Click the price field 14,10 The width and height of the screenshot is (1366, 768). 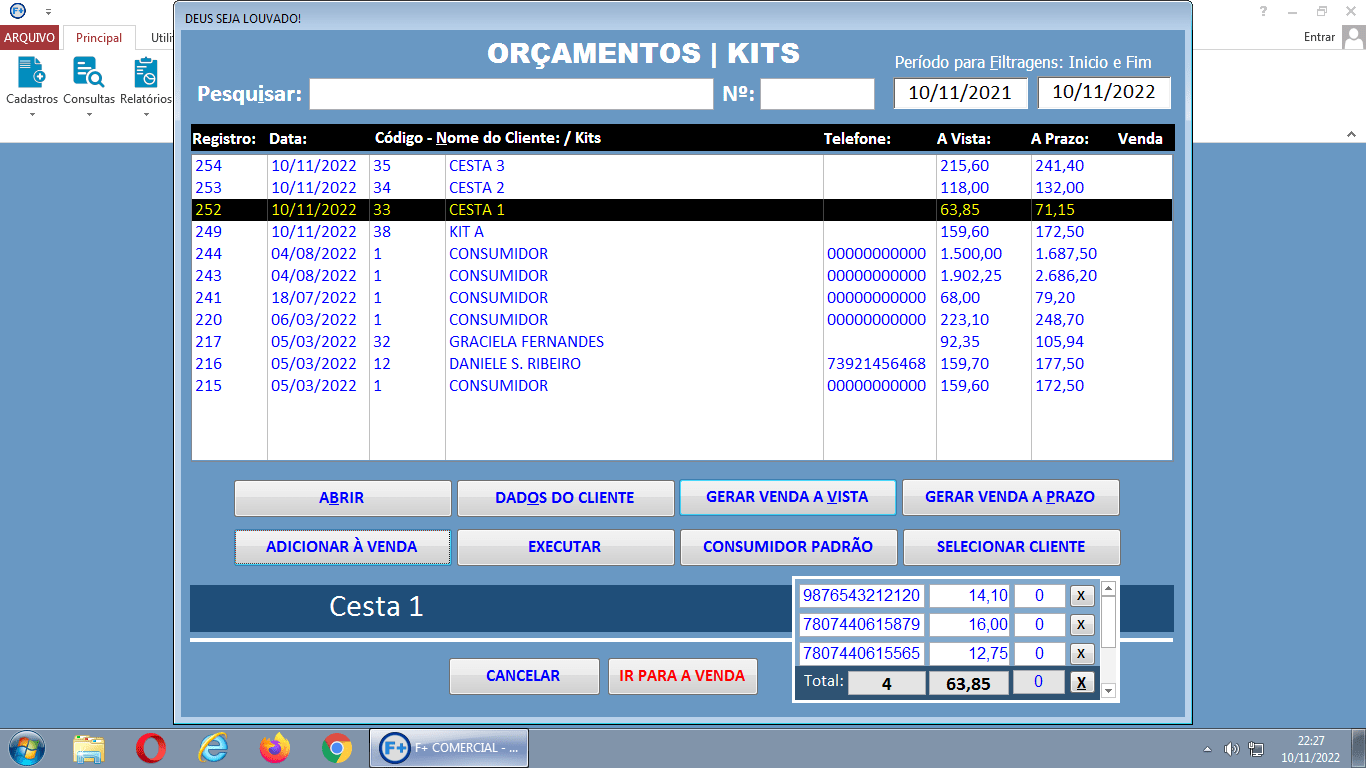click(x=970, y=596)
